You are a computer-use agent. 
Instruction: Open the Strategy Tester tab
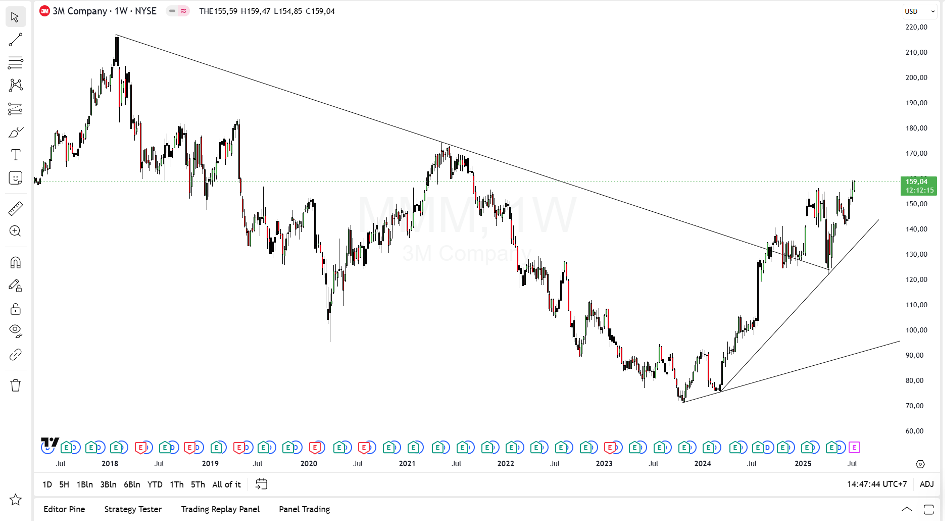(x=133, y=509)
